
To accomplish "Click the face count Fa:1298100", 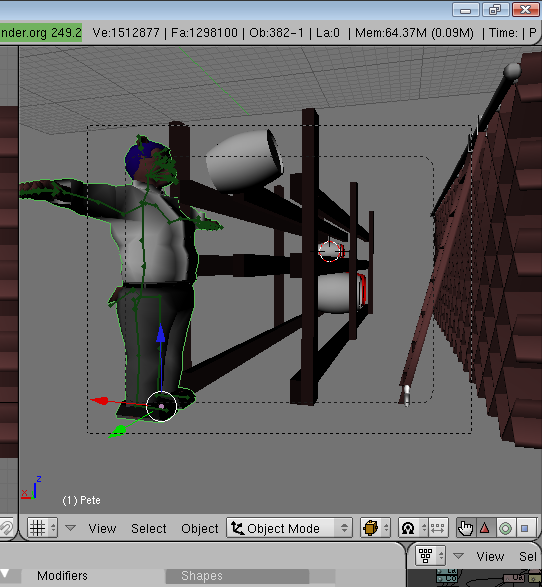I will pos(204,33).
